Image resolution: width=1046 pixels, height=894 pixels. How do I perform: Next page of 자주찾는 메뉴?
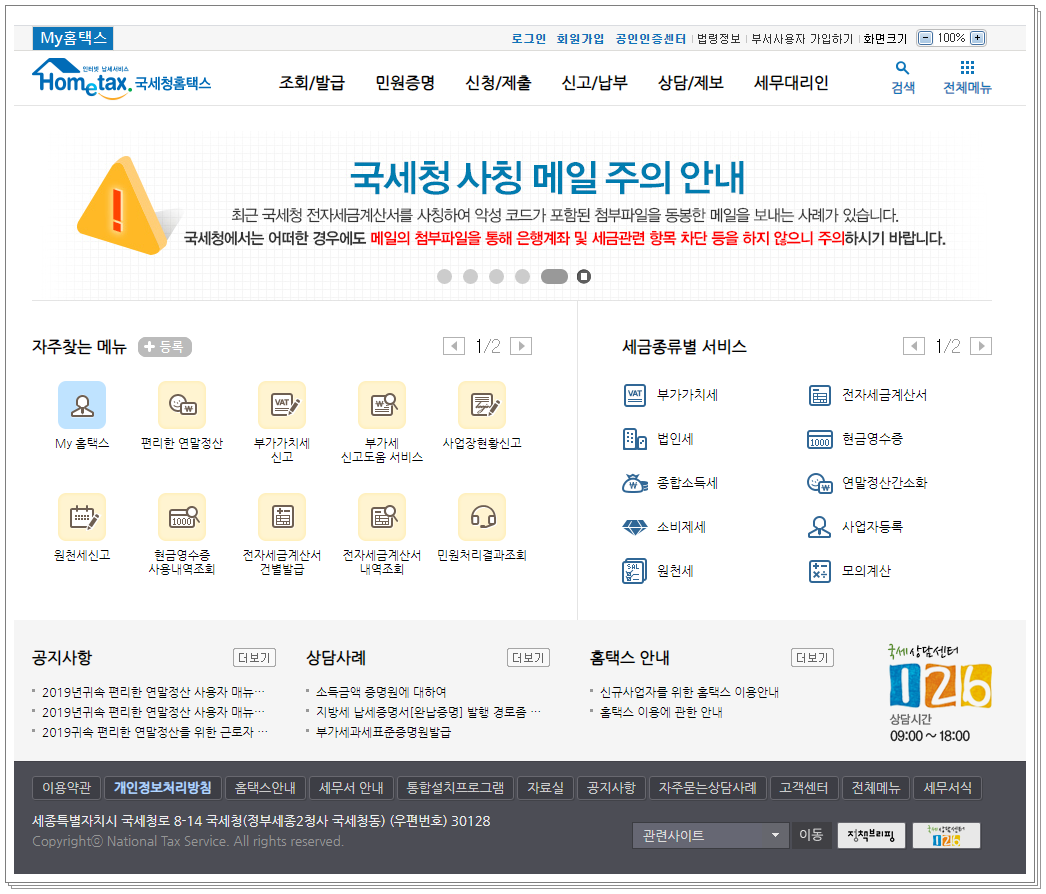point(521,346)
